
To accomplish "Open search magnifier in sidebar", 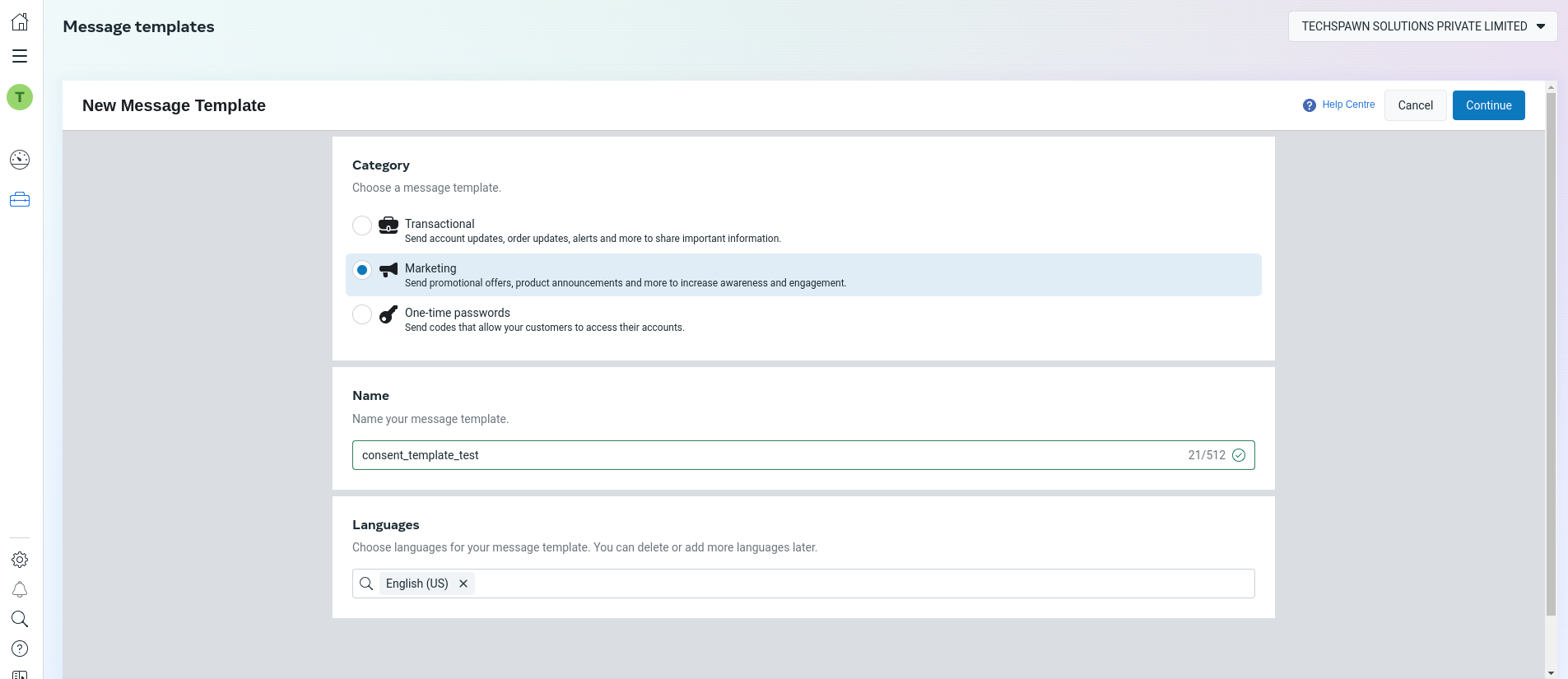I will pyautogui.click(x=20, y=619).
